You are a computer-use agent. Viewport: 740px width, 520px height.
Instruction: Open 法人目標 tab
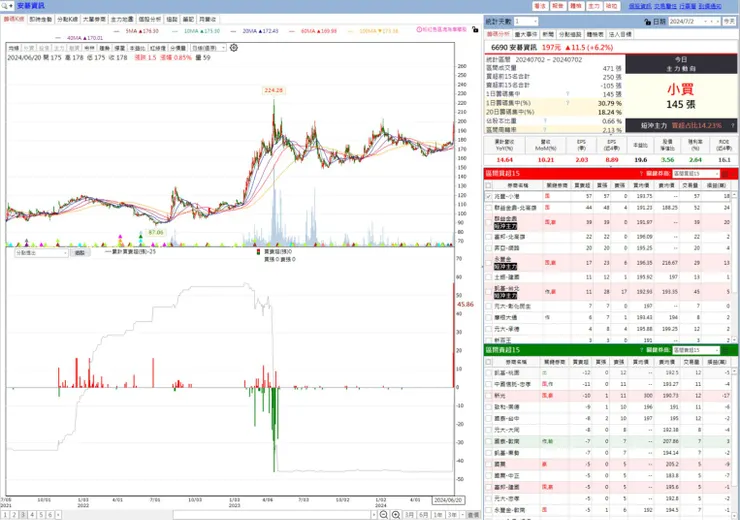(620, 34)
